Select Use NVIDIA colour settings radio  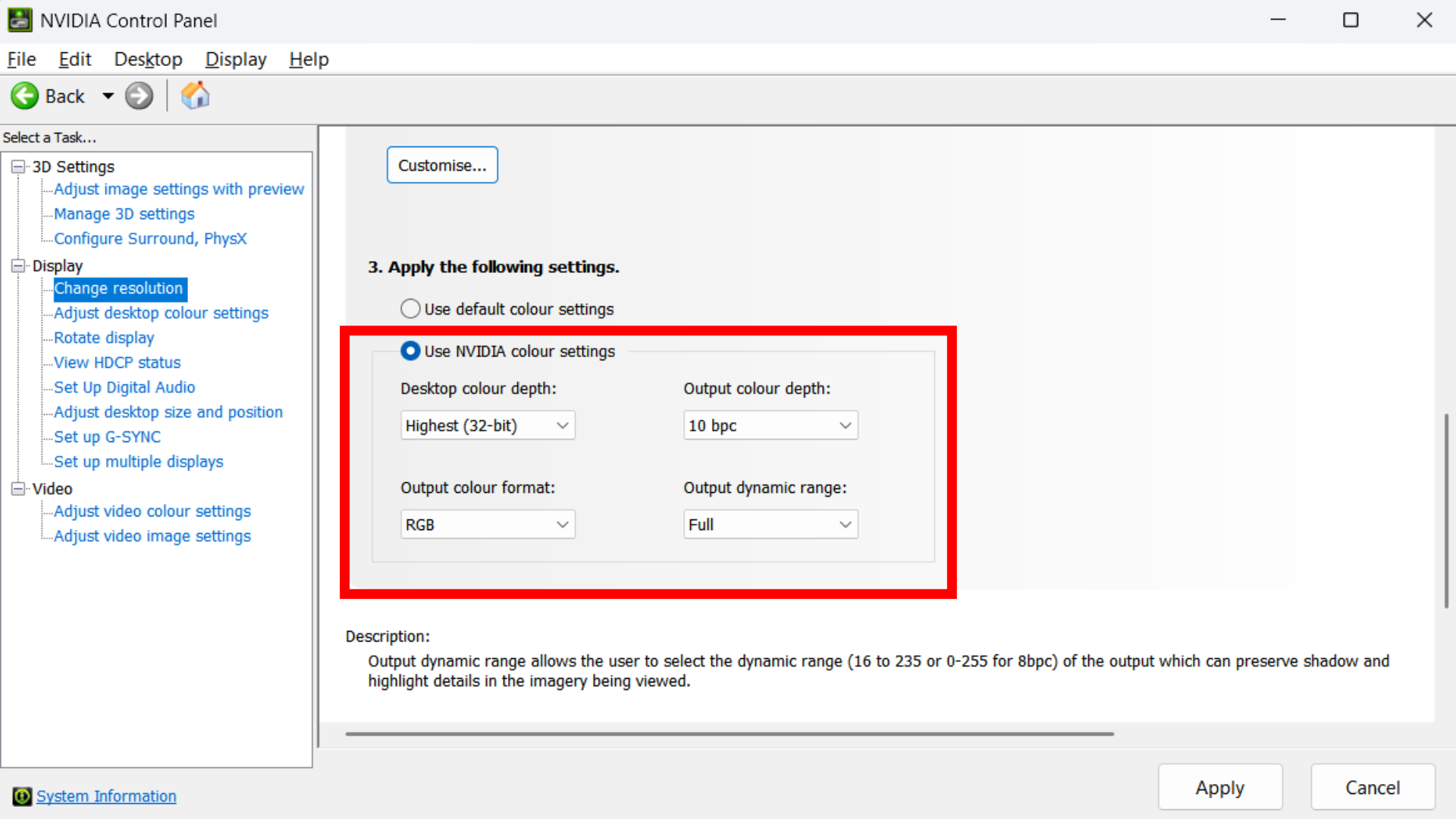[410, 351]
